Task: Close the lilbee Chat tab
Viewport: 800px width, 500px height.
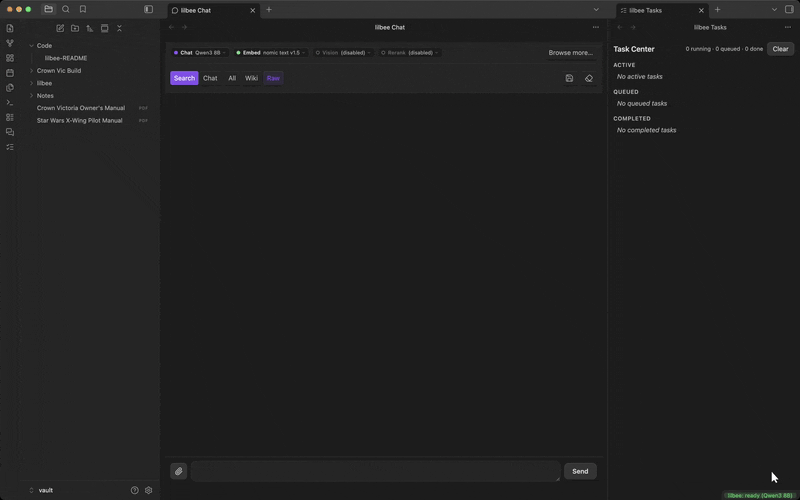Action: pos(253,10)
